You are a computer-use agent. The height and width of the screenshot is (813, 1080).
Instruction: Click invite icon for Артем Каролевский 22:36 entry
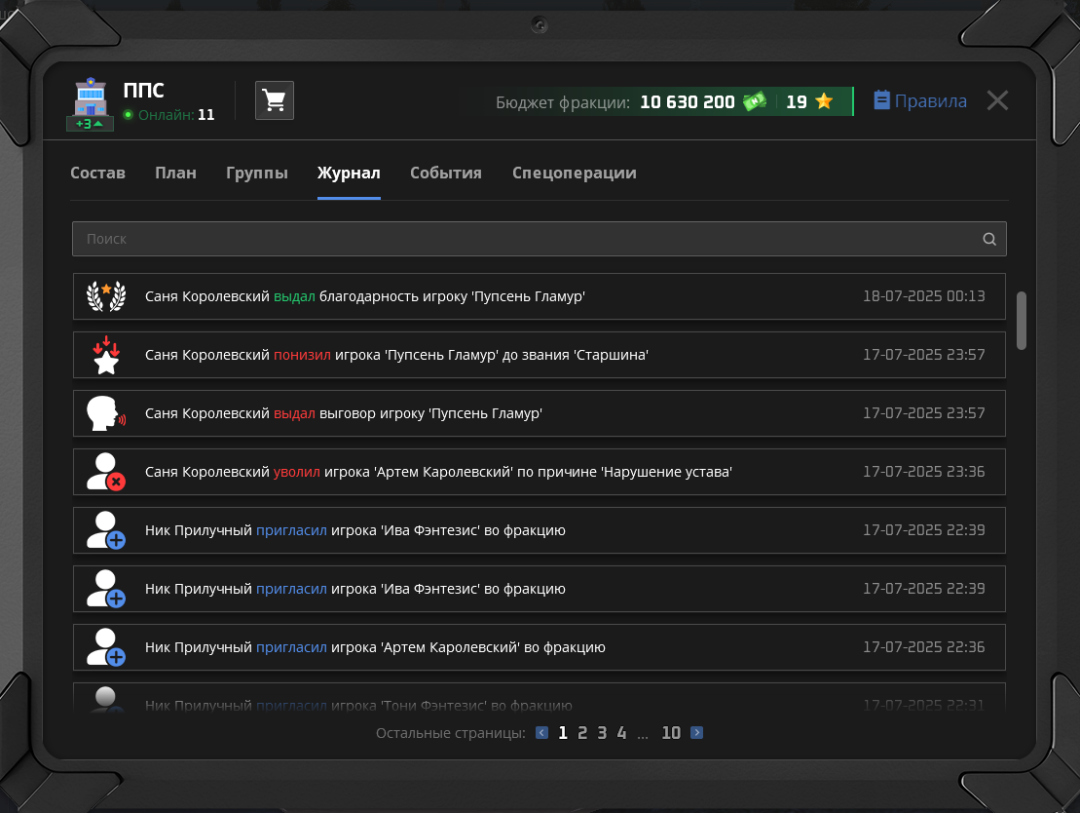[x=105, y=648]
